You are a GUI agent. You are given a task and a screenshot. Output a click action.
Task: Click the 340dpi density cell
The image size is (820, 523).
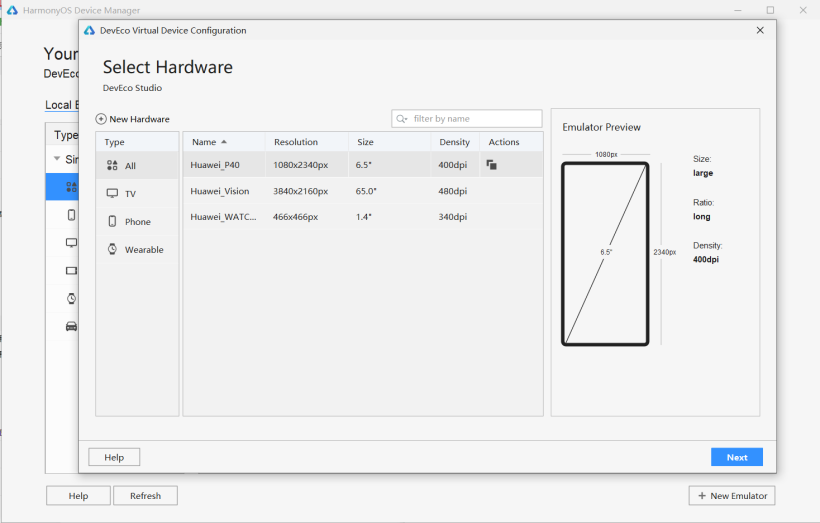click(x=453, y=217)
